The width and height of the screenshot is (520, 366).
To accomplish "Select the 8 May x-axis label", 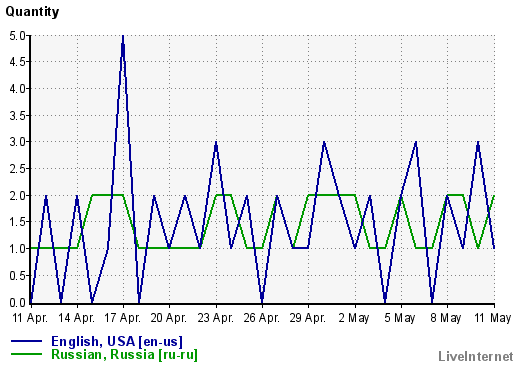I will 446,318.
